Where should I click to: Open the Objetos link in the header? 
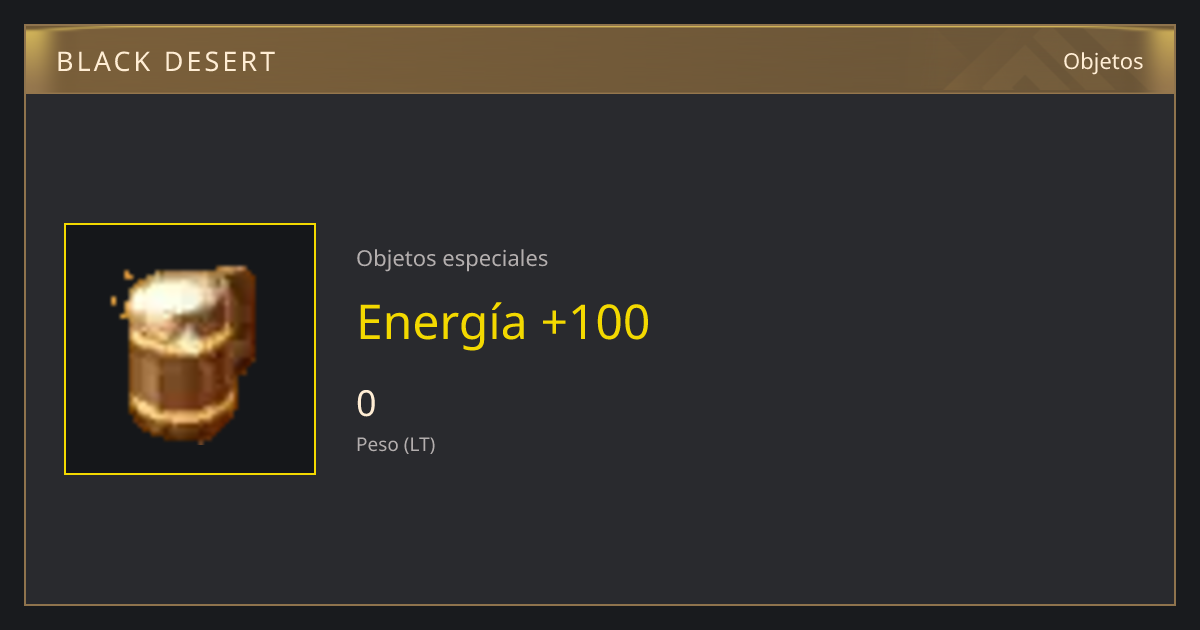1103,61
